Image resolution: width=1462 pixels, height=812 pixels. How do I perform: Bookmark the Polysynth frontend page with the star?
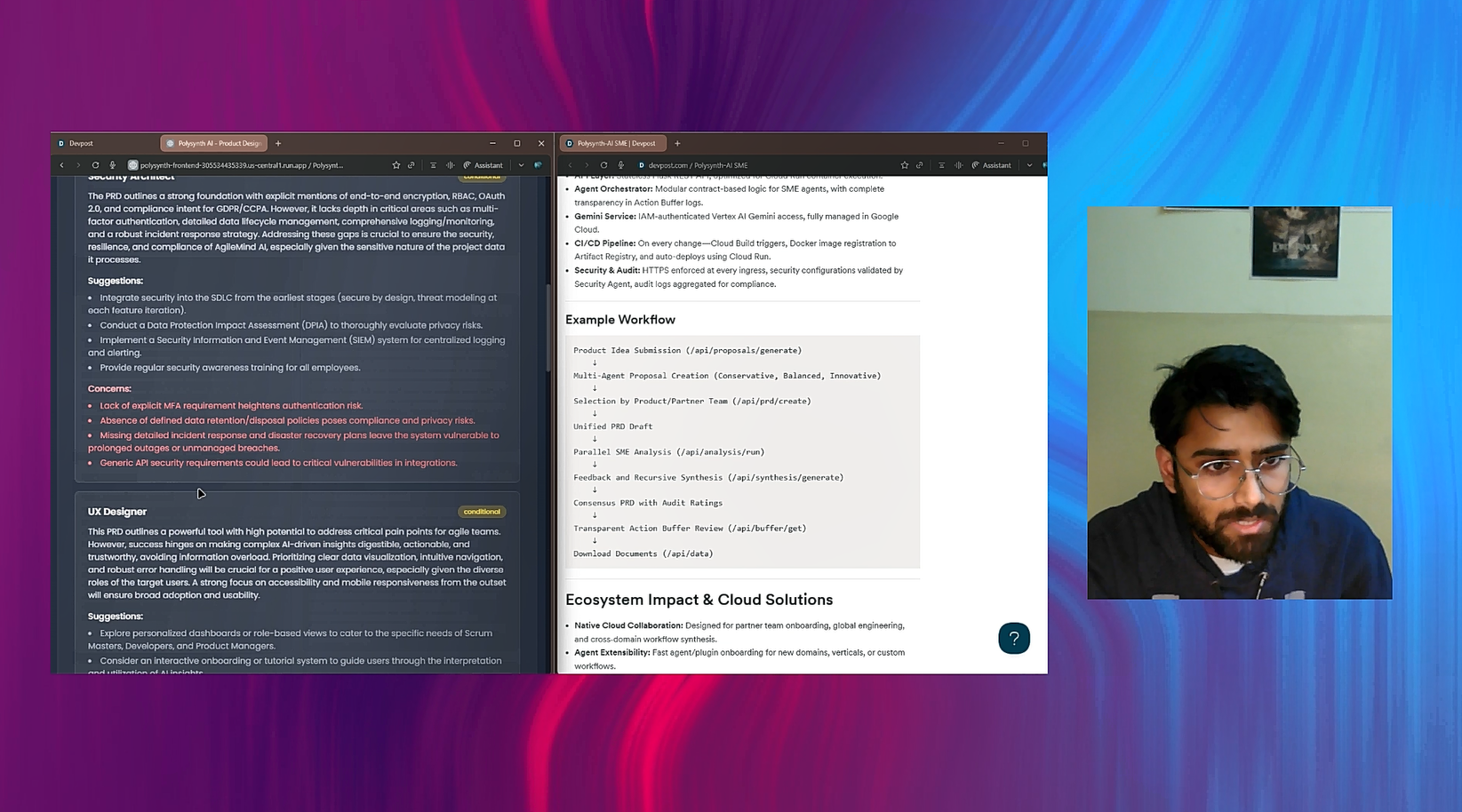395,165
